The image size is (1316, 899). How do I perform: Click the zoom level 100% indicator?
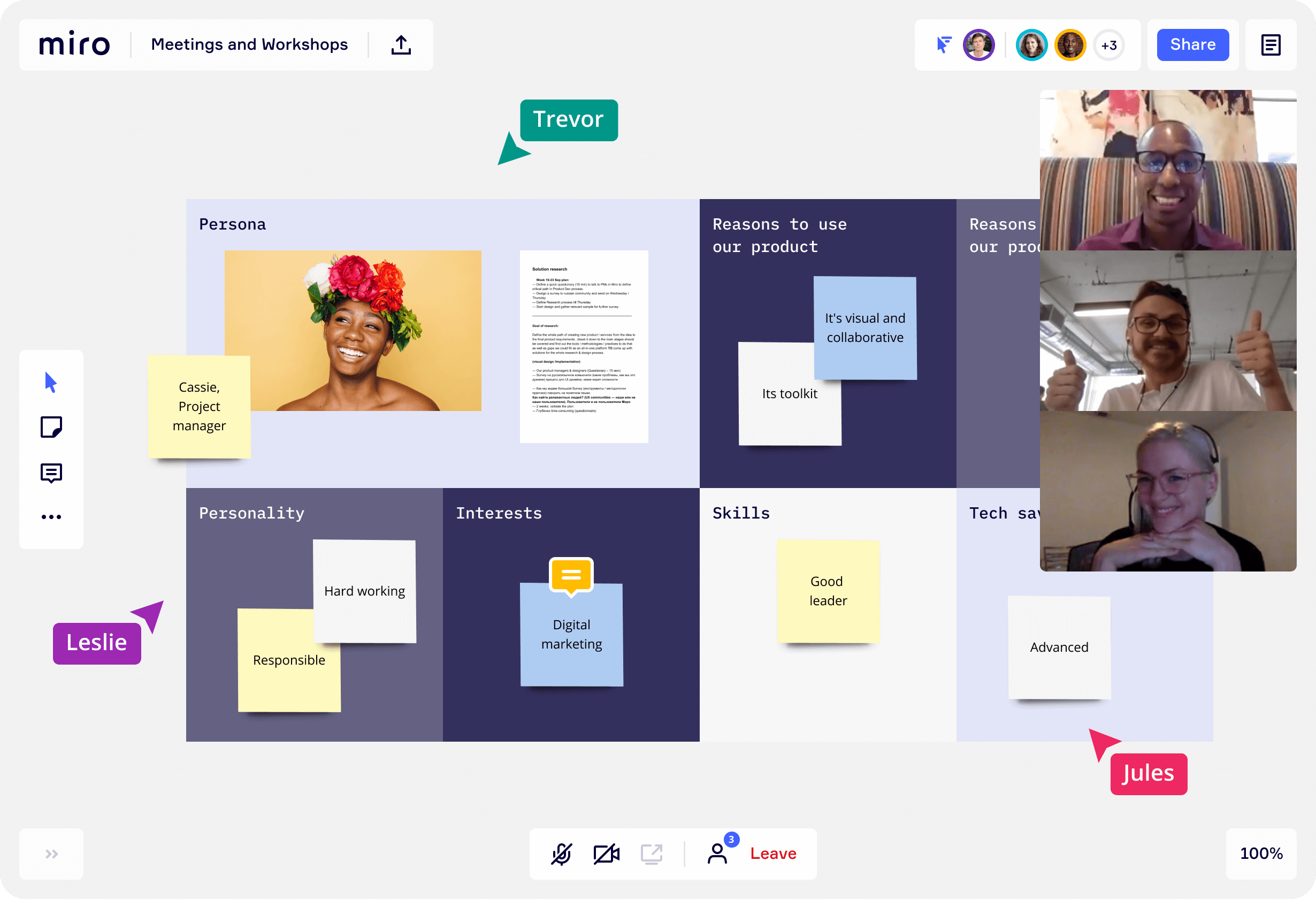[x=1261, y=854]
